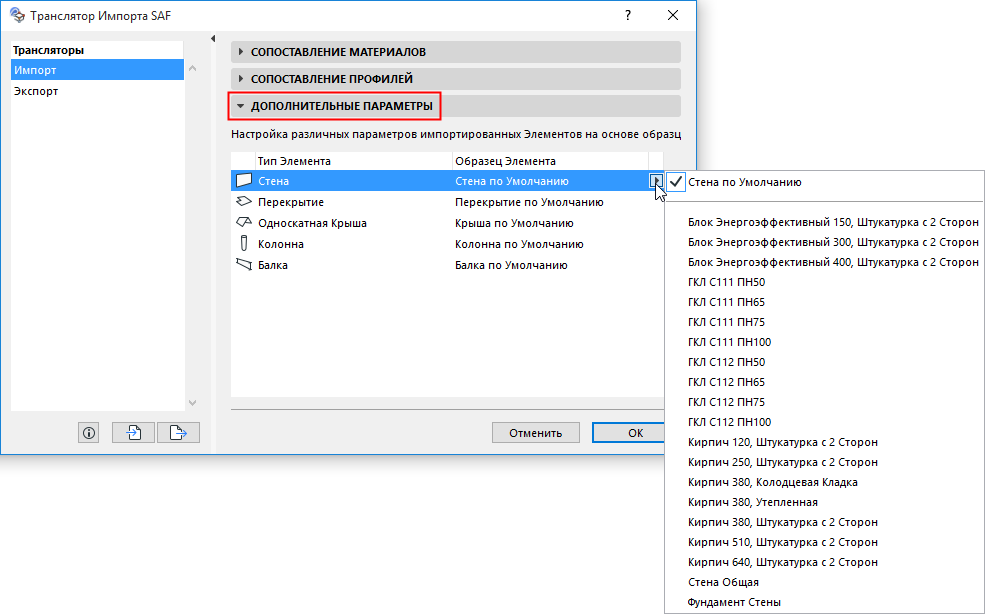Click Образец Элемента column header
985x614 pixels.
(x=550, y=161)
